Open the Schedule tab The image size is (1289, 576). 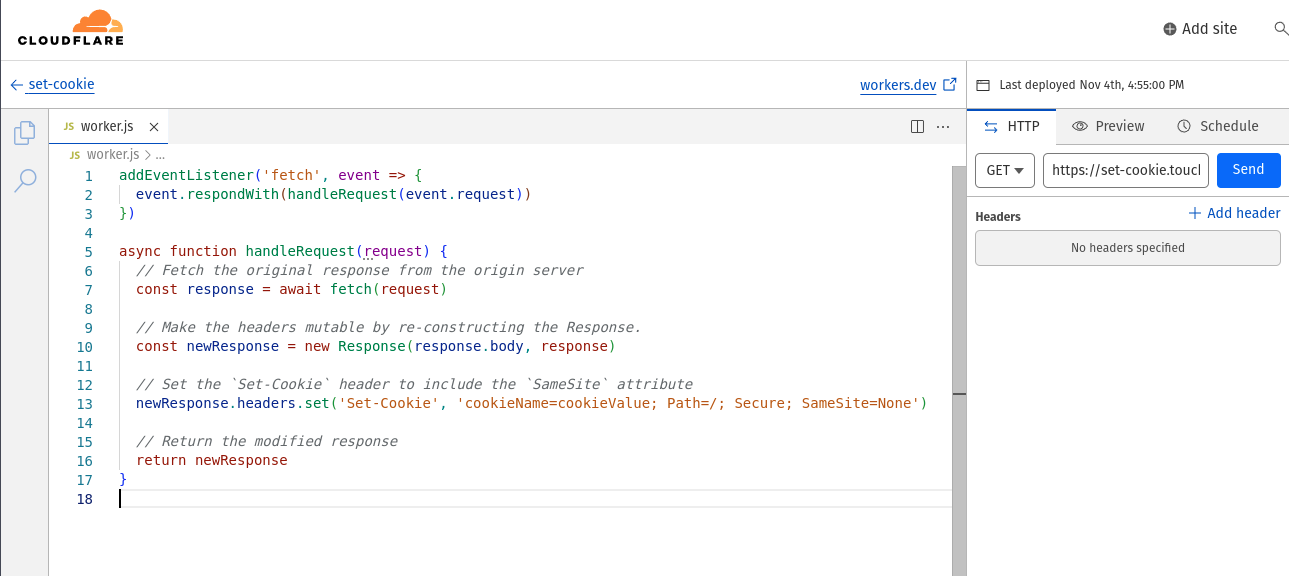(1218, 126)
